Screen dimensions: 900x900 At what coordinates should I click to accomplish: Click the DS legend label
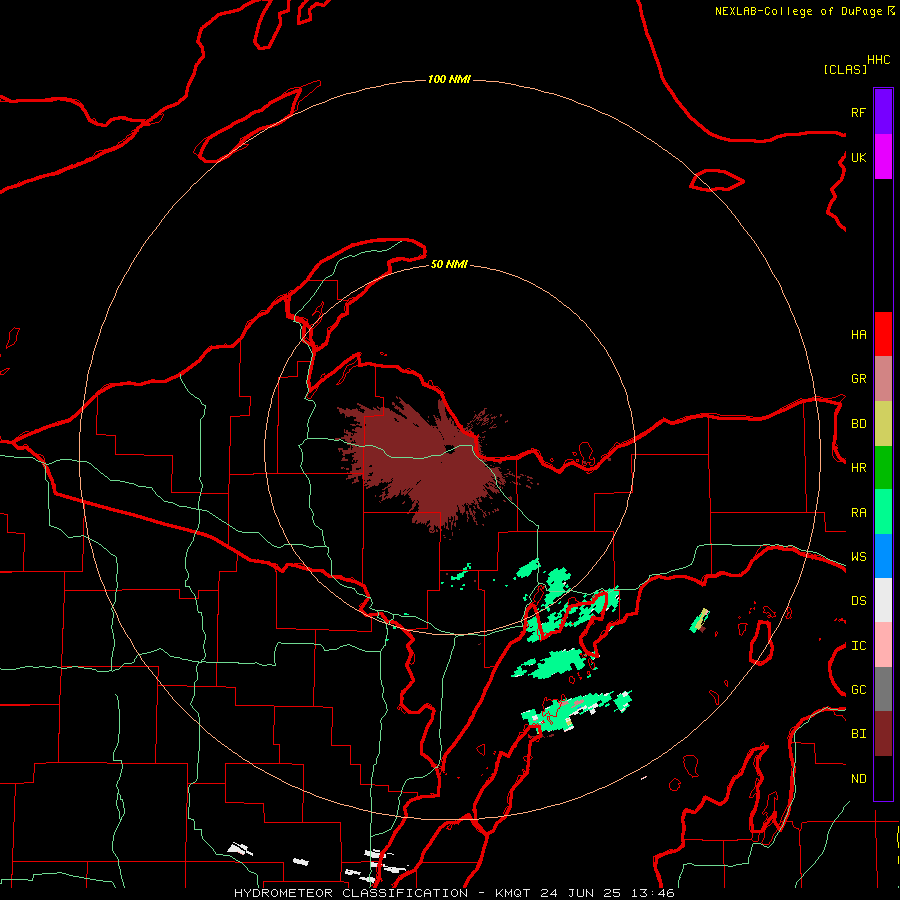tap(858, 601)
